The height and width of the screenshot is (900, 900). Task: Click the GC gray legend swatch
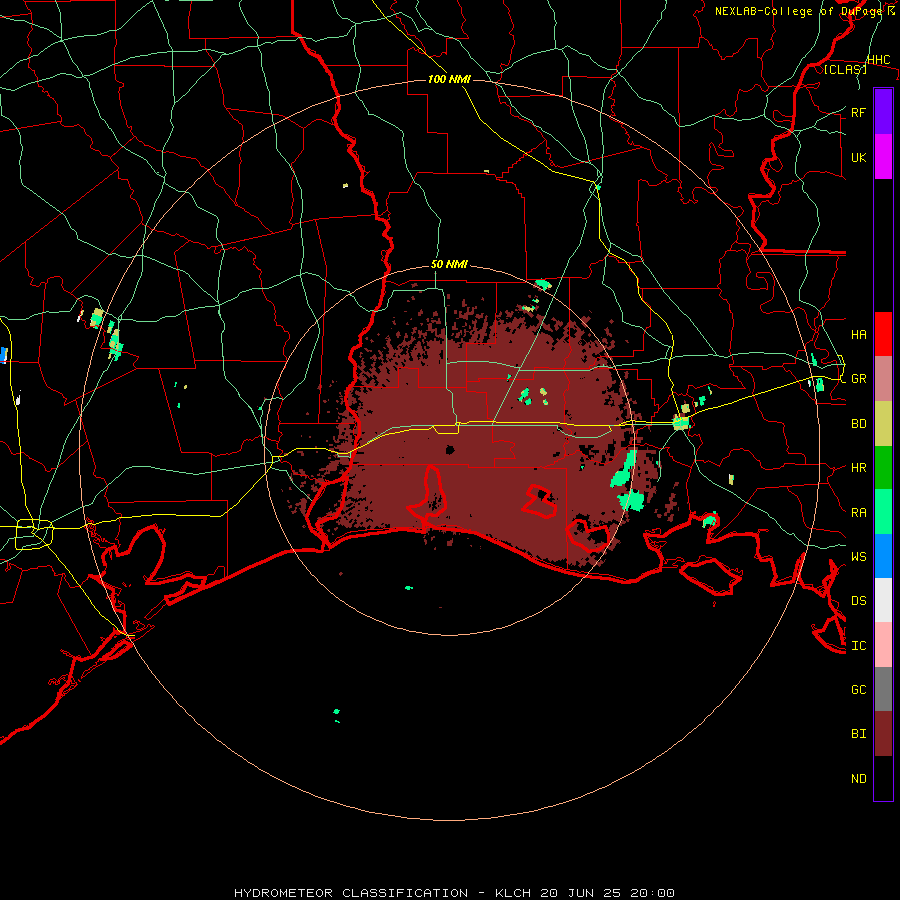(x=883, y=689)
